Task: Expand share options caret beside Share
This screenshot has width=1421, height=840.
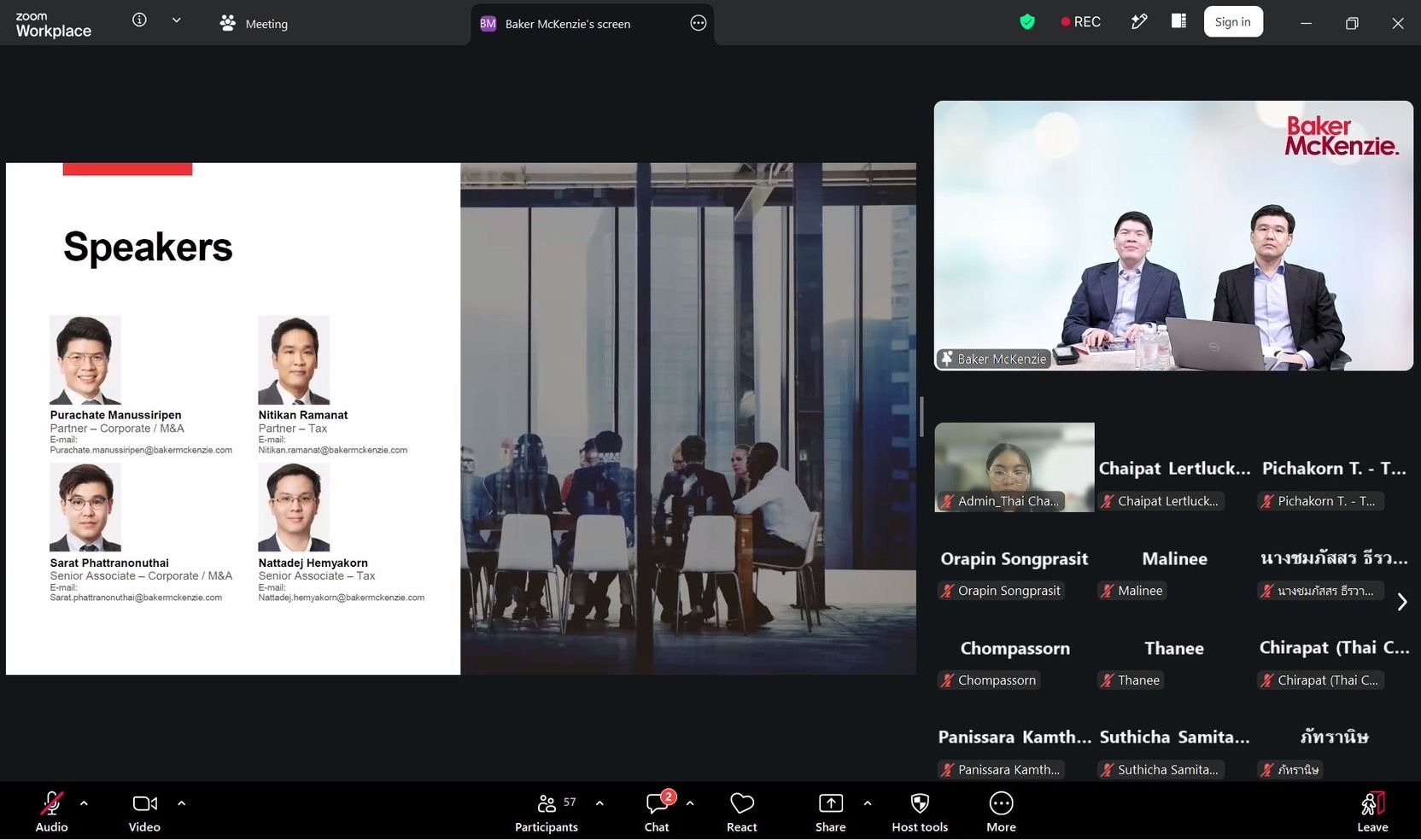Action: (868, 803)
